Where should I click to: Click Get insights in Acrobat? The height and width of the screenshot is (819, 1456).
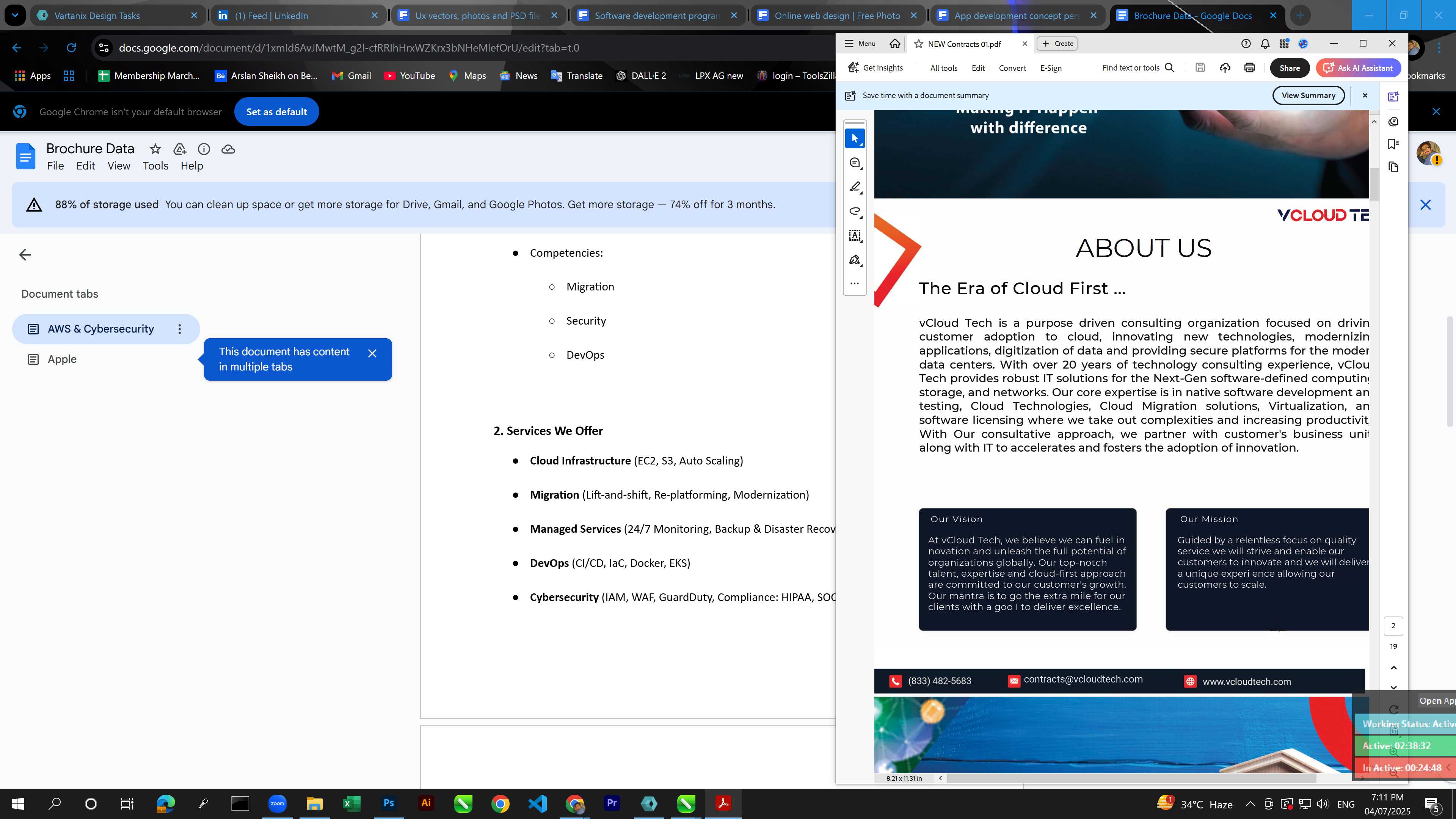(875, 68)
